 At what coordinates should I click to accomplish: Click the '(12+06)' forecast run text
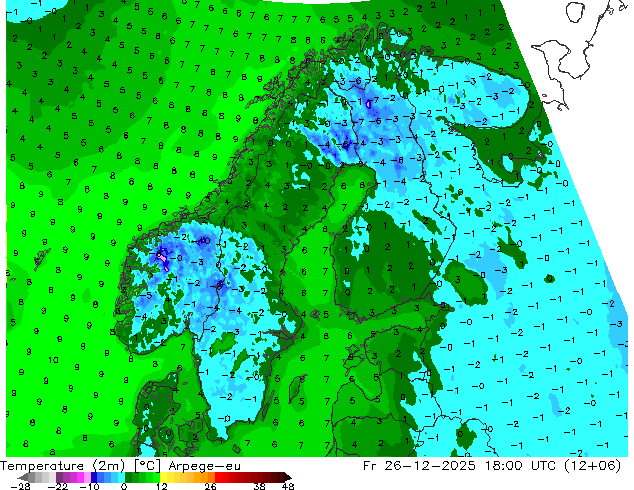(594, 466)
